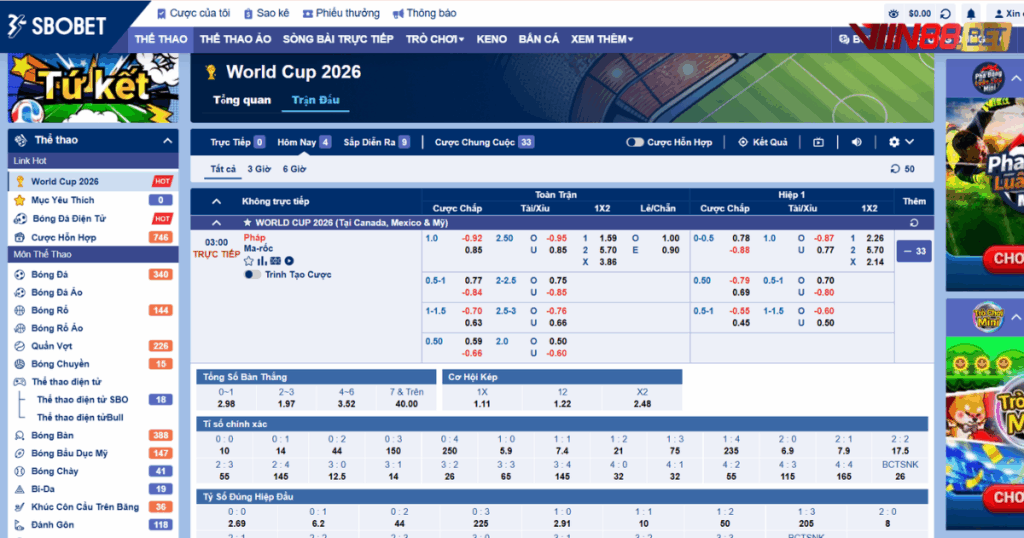
Task: Click the World Cup trophy icon in banner
Action: point(210,72)
